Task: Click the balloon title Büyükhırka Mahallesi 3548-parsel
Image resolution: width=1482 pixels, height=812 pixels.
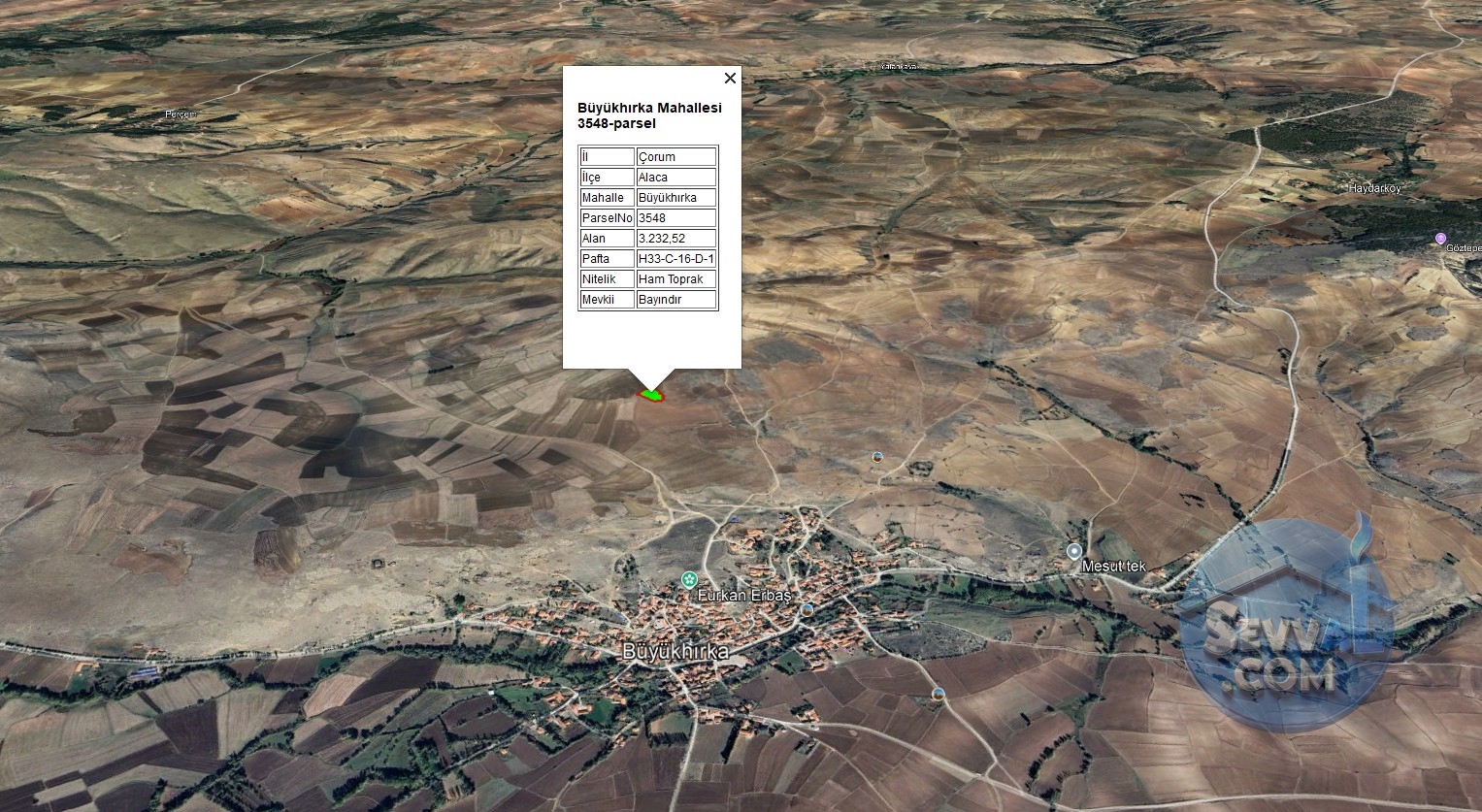Action: tap(649, 115)
